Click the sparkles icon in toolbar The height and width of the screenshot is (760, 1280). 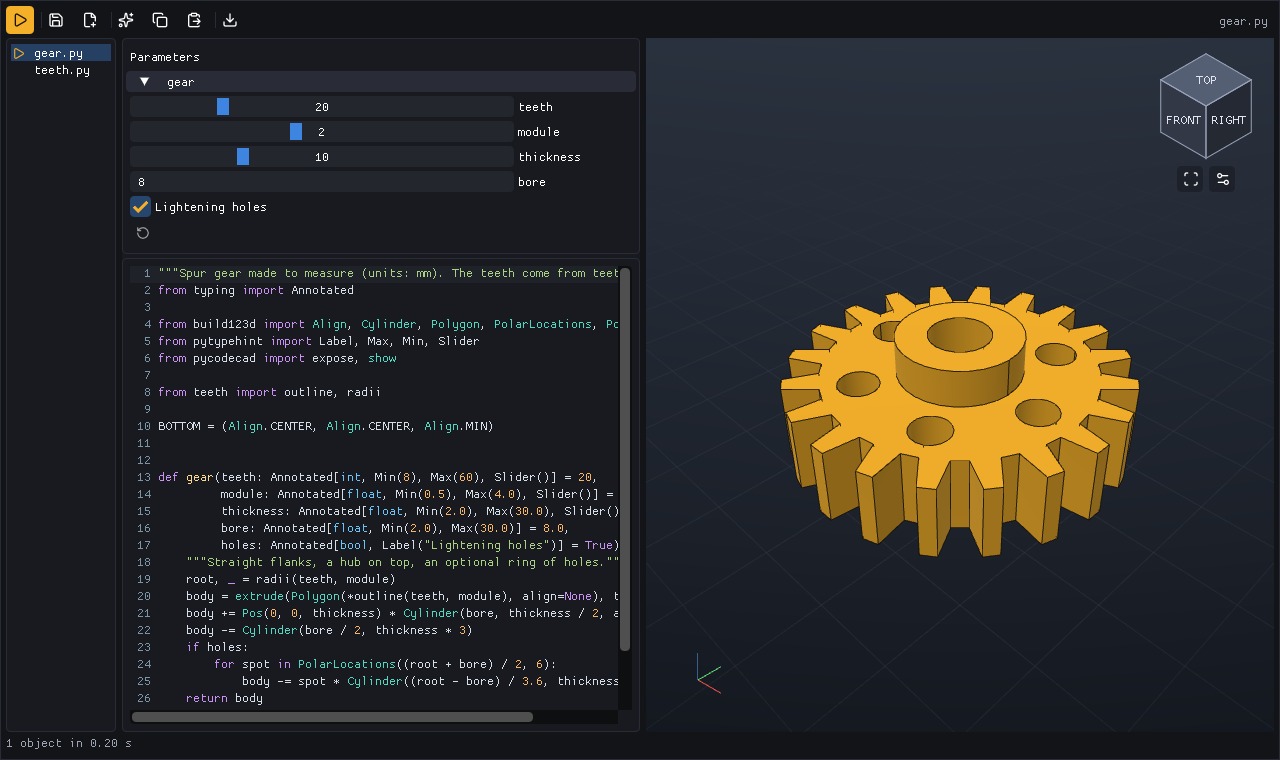click(126, 20)
